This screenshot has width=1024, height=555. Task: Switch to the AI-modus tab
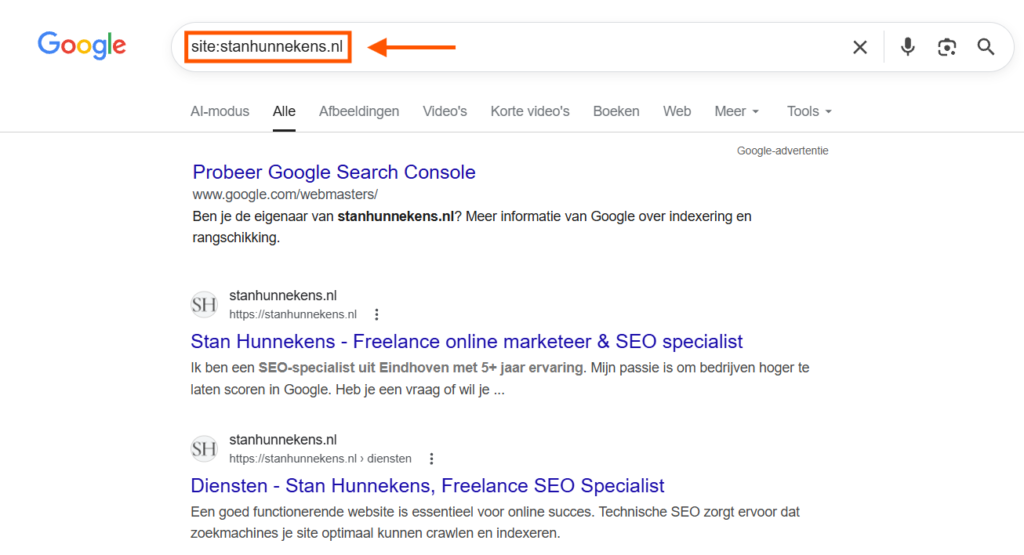220,111
